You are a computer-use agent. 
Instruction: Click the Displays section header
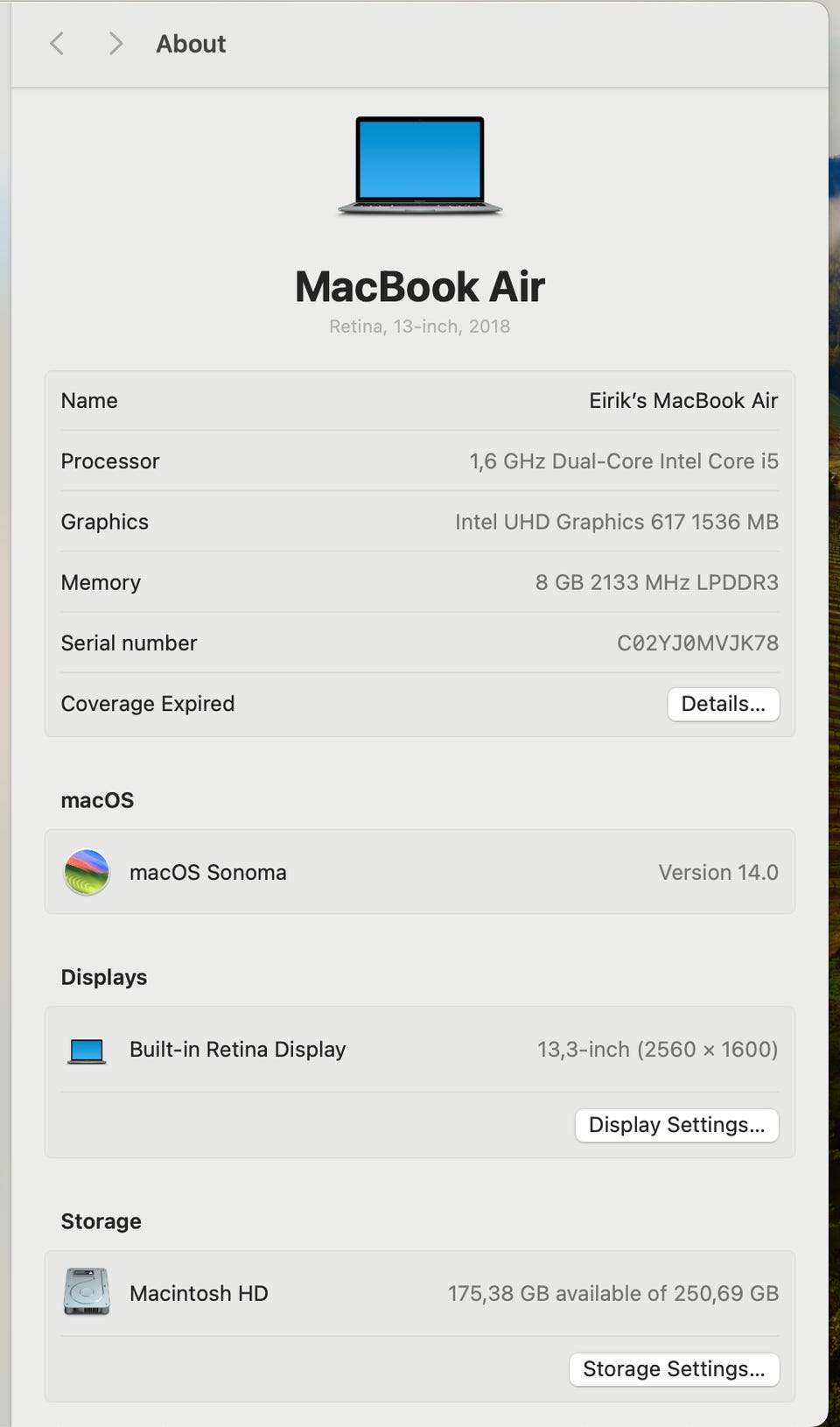[x=104, y=977]
